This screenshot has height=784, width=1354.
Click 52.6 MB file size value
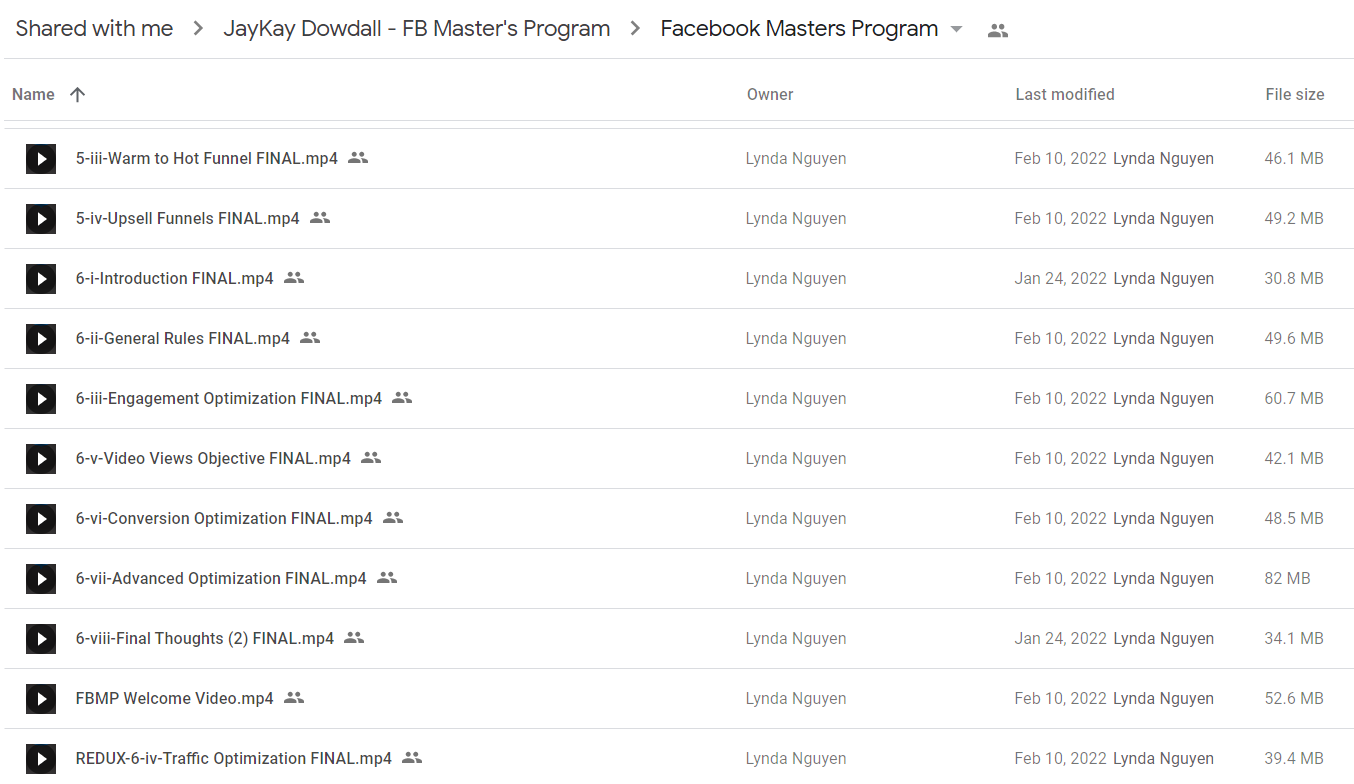(x=1294, y=698)
